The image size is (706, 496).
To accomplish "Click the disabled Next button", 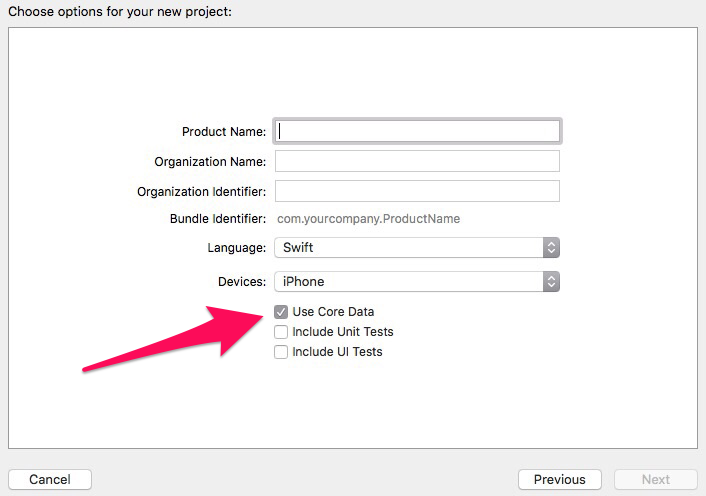I will pyautogui.click(x=656, y=479).
